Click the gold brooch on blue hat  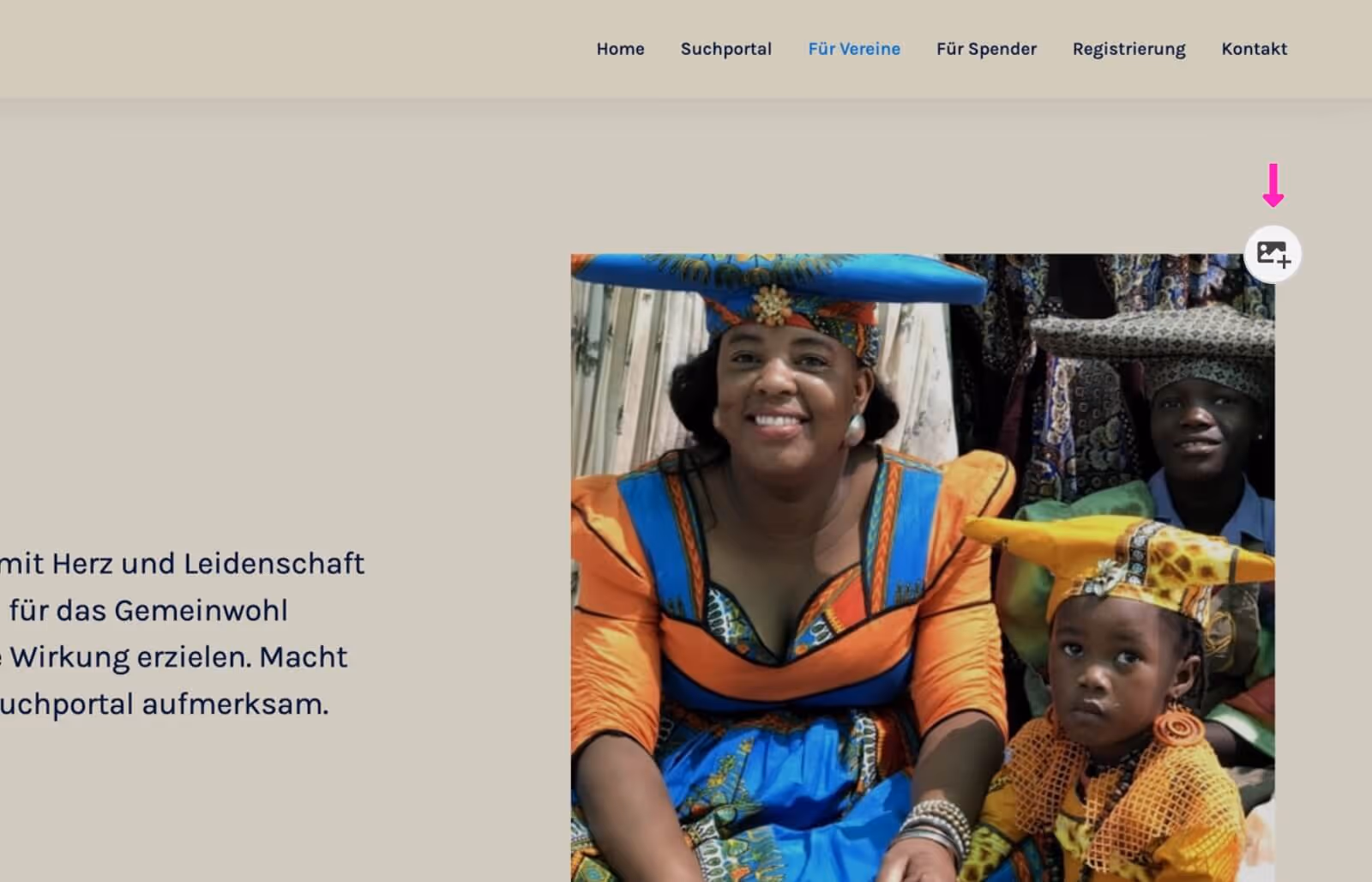tap(772, 305)
